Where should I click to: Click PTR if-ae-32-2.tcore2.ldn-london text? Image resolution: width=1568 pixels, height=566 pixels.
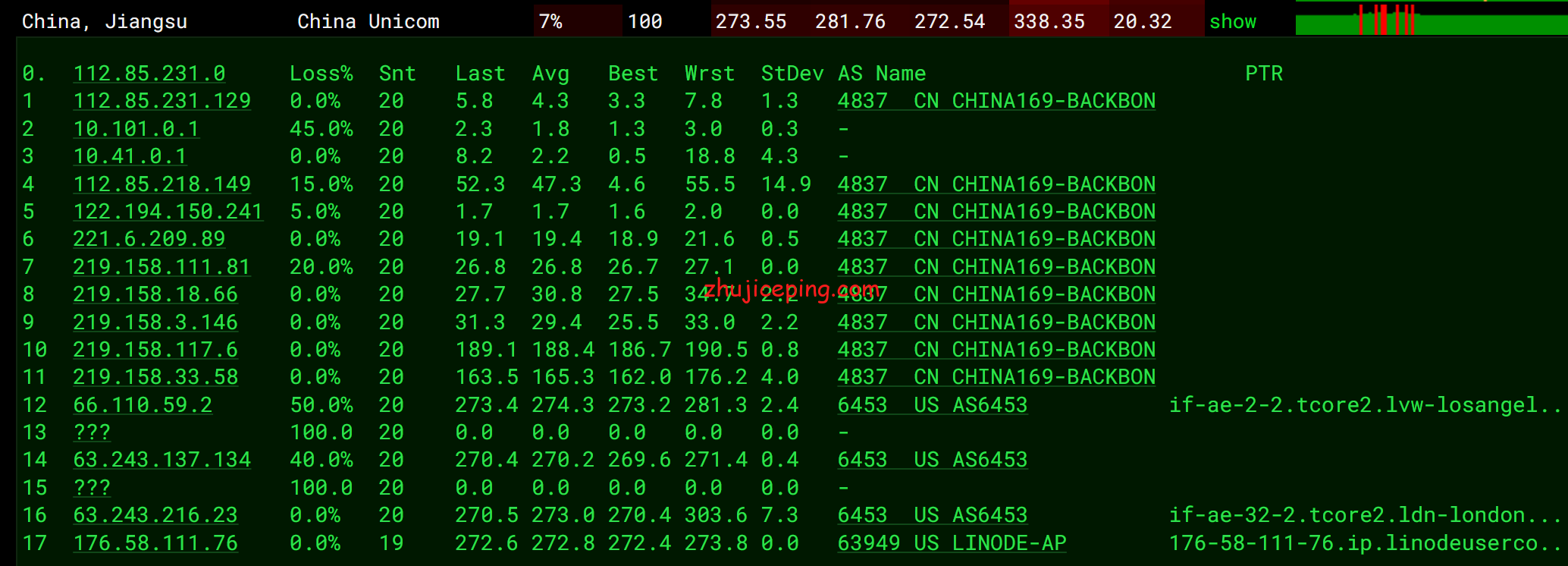[1366, 515]
